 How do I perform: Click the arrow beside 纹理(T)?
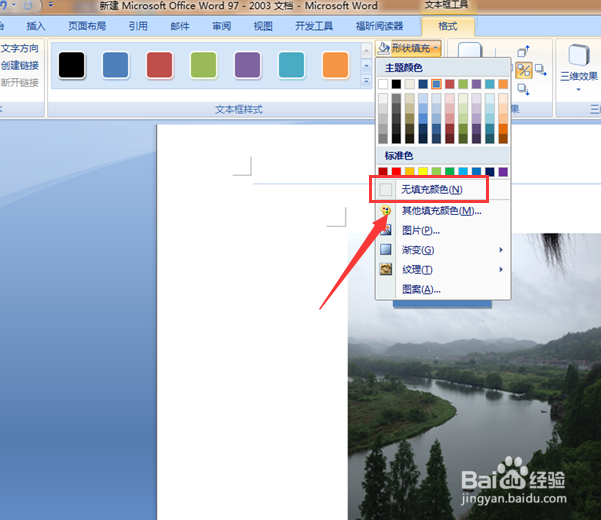click(x=501, y=270)
